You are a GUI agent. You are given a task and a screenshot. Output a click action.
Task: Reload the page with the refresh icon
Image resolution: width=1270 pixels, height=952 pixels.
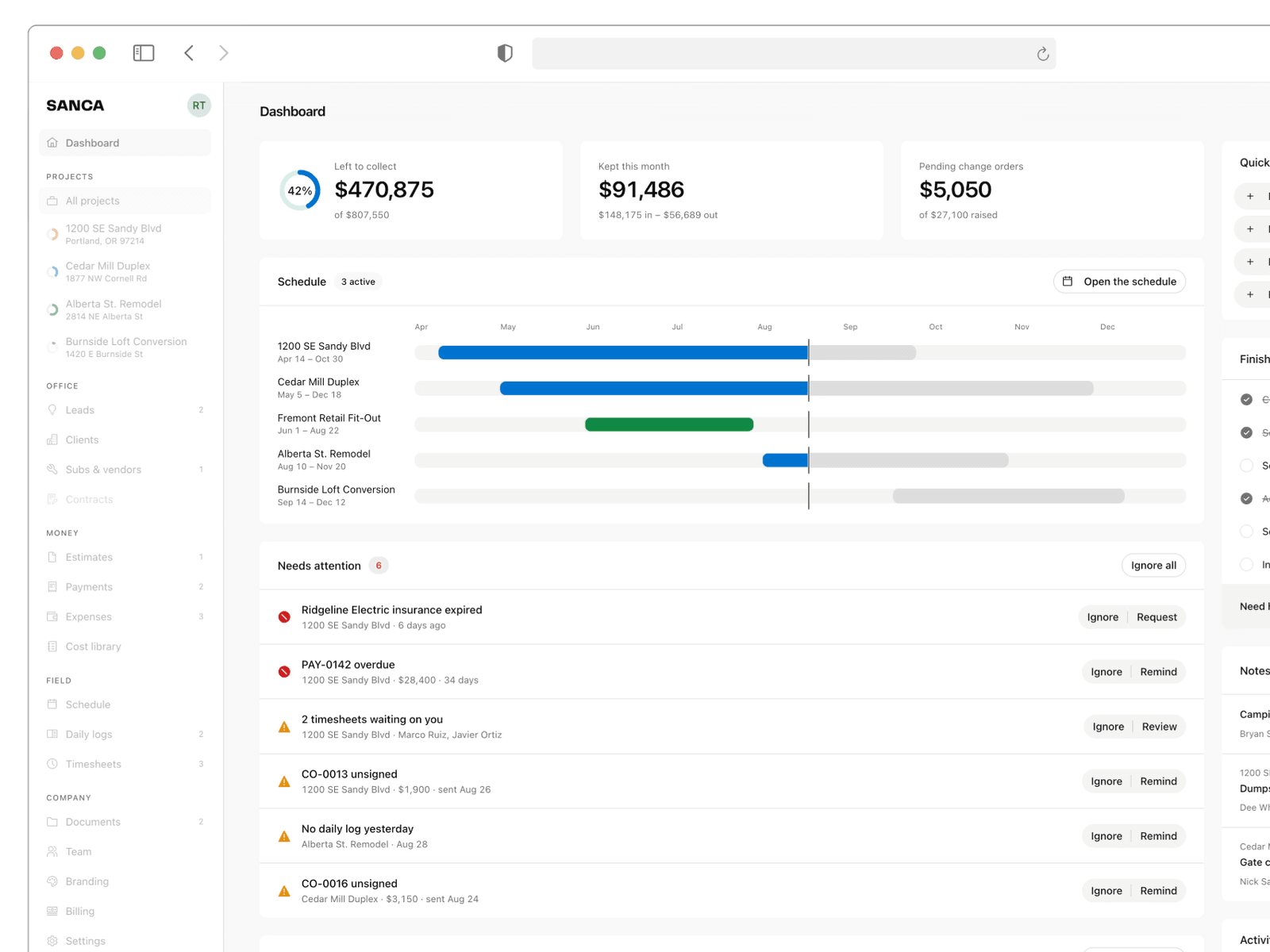(x=1043, y=54)
